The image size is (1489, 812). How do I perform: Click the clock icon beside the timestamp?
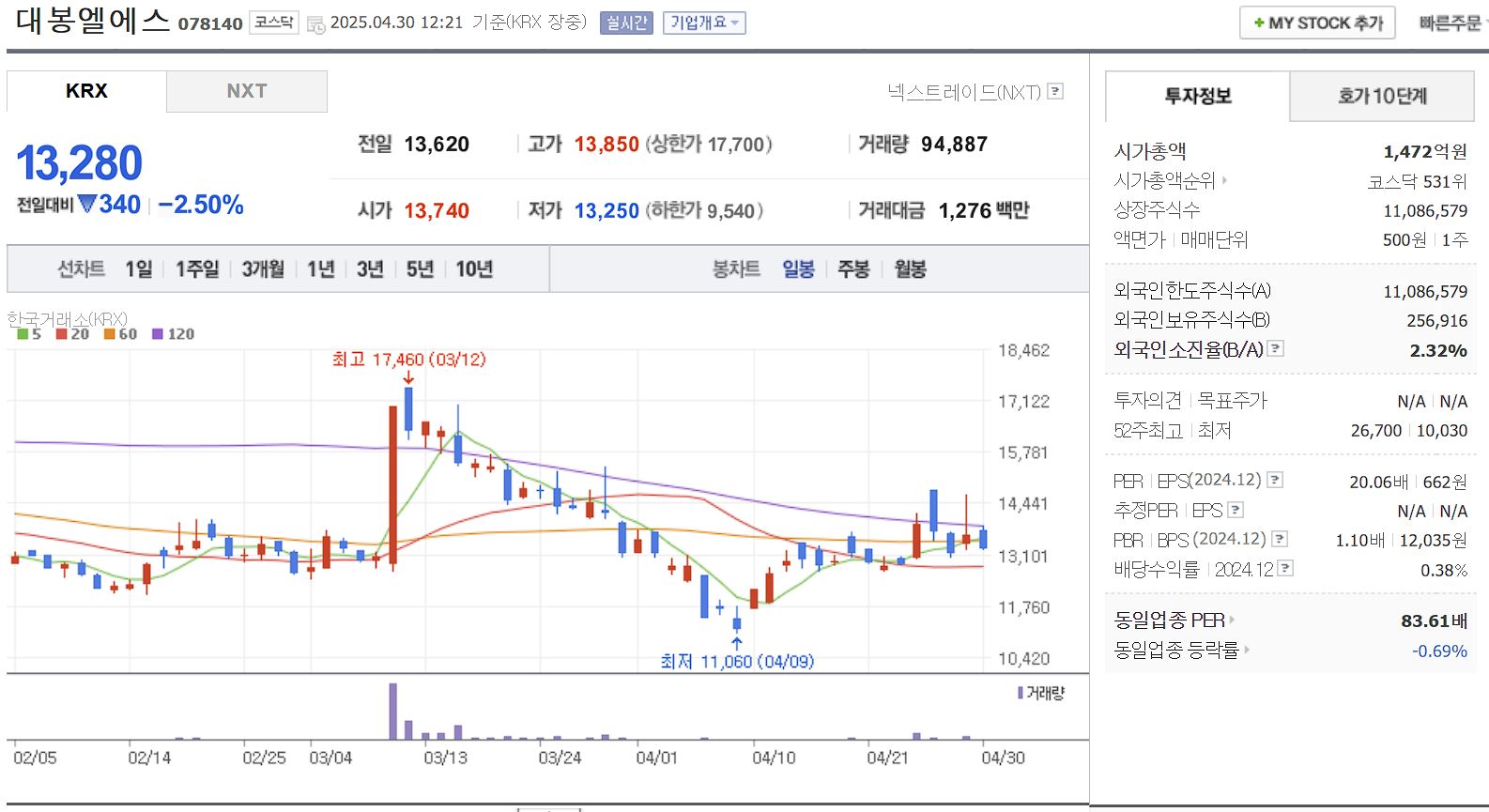(x=316, y=23)
